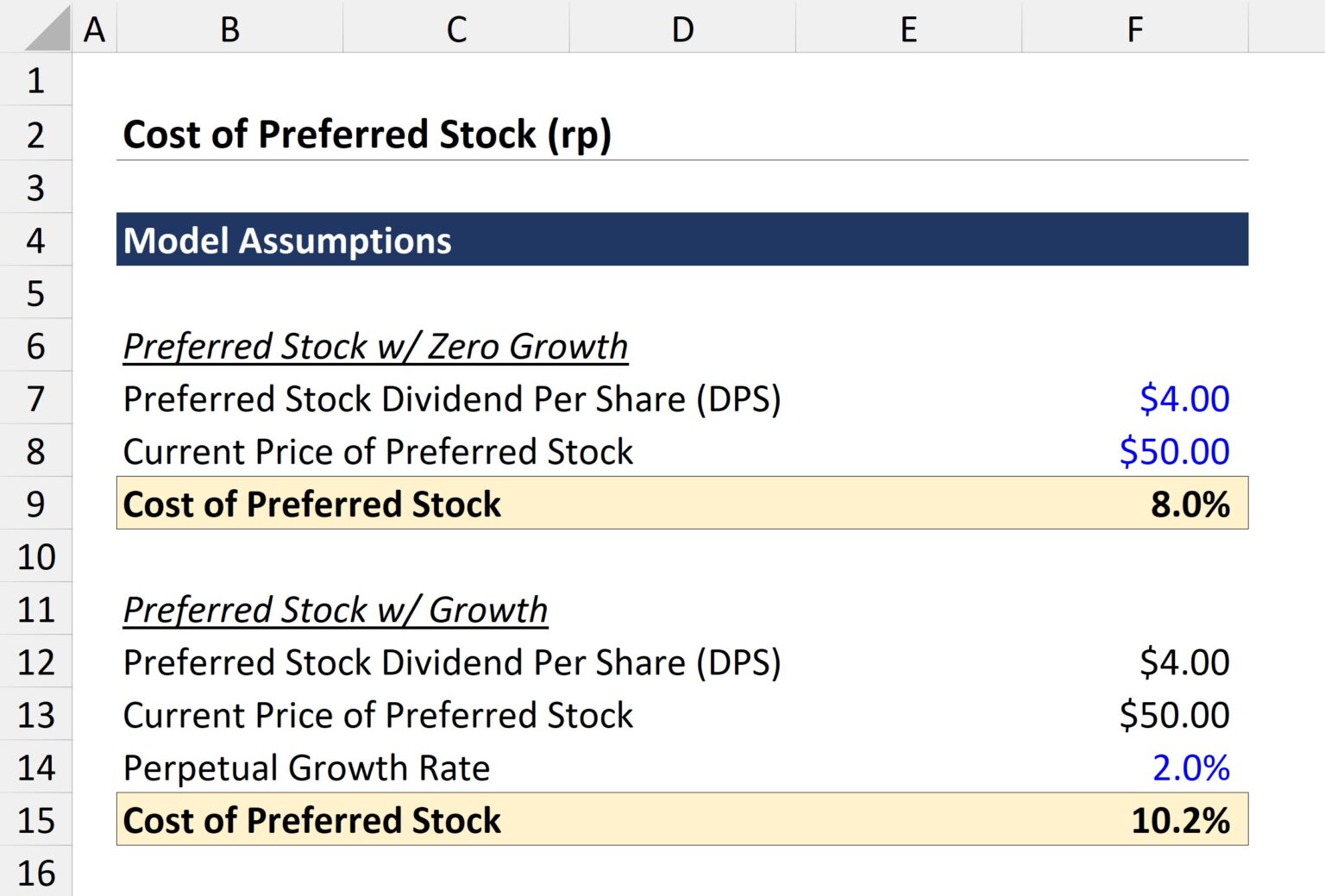
Task: Select column header C
Action: tap(455, 28)
